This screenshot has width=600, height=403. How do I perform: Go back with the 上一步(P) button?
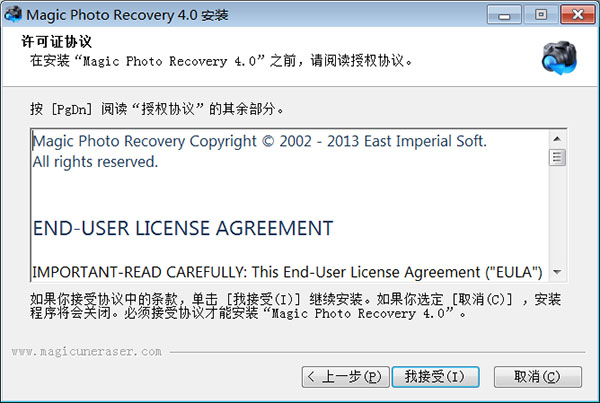[x=346, y=377]
